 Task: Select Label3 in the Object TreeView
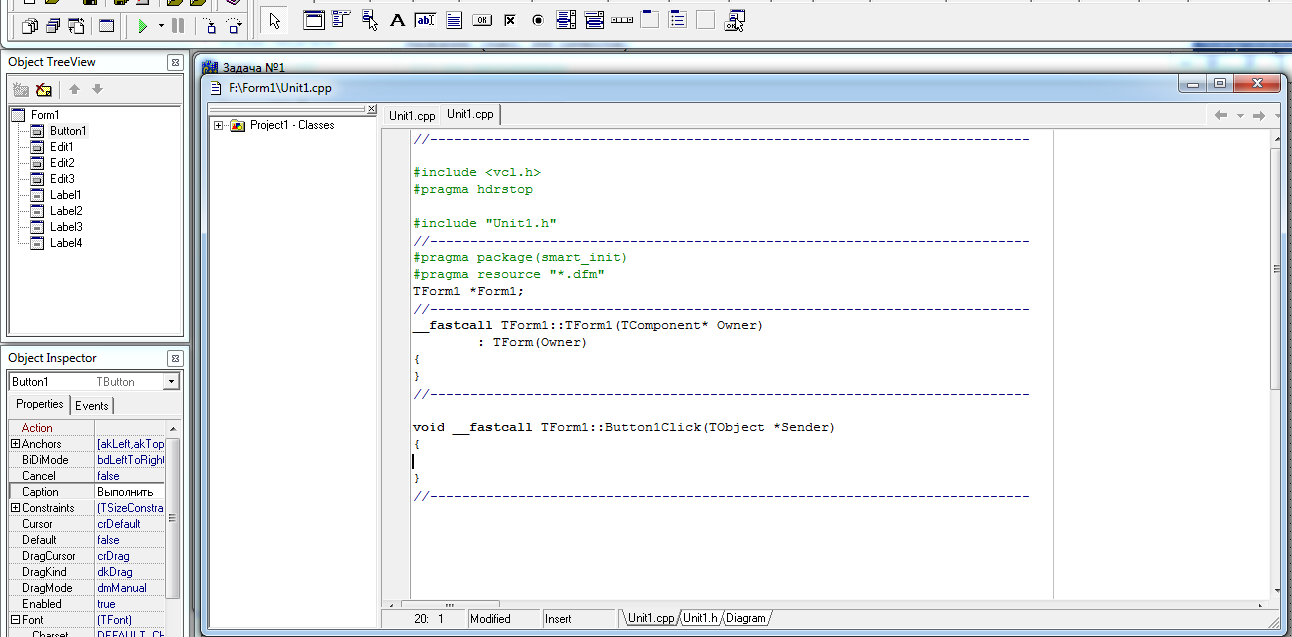click(66, 227)
